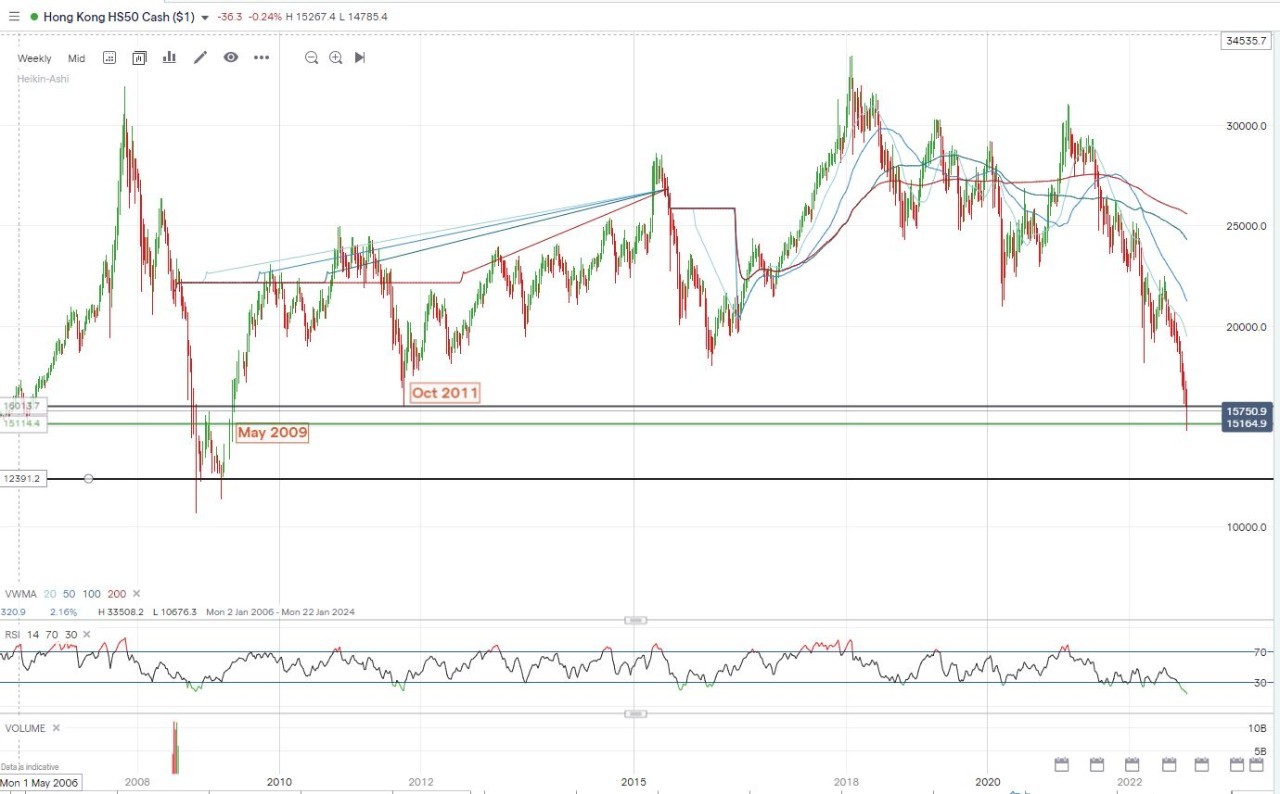Viewport: 1280px width, 794px height.
Task: Click the 15164.9 price tag on right axis
Action: click(1248, 424)
